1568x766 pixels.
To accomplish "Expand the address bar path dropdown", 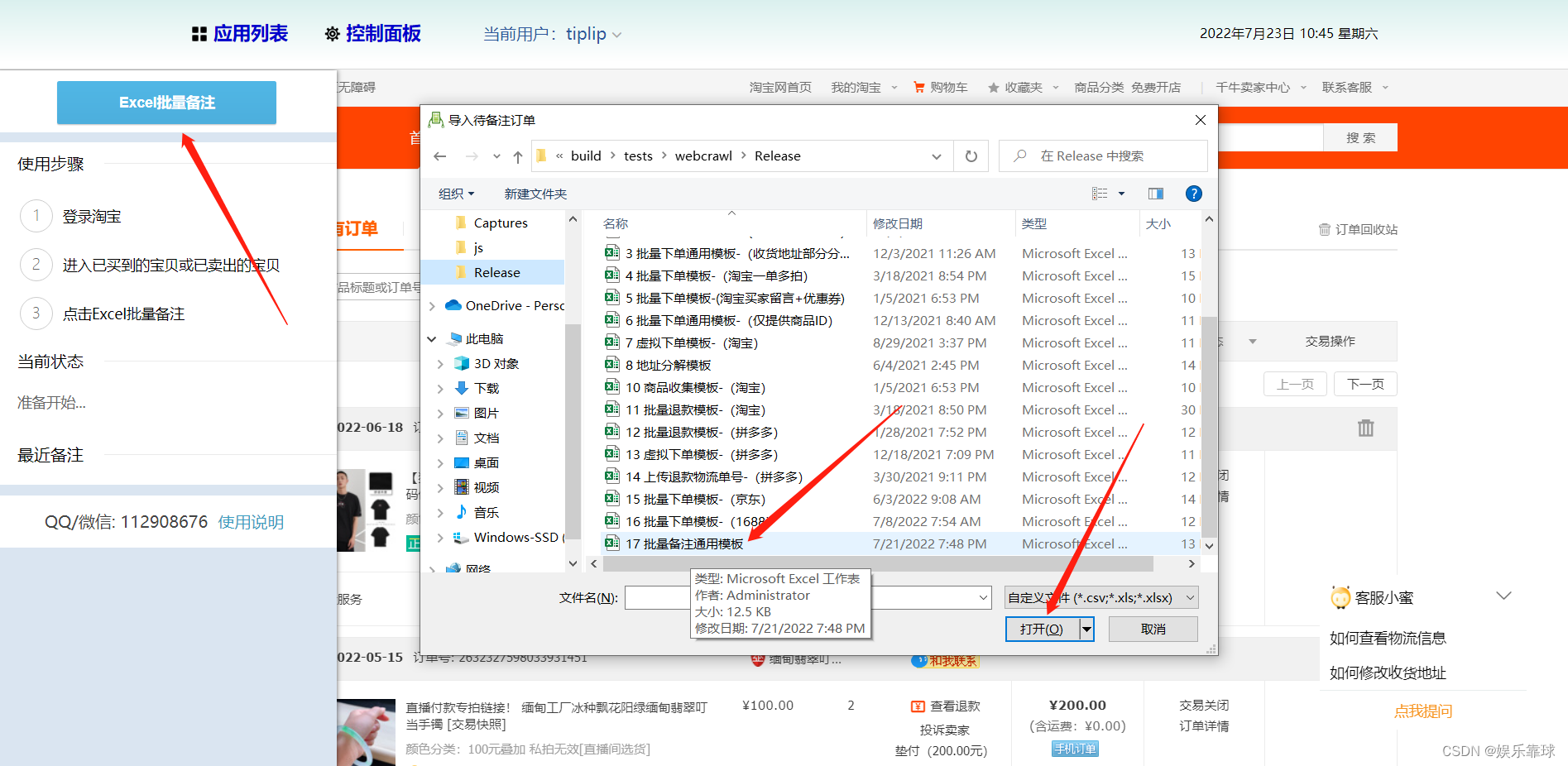I will [937, 156].
